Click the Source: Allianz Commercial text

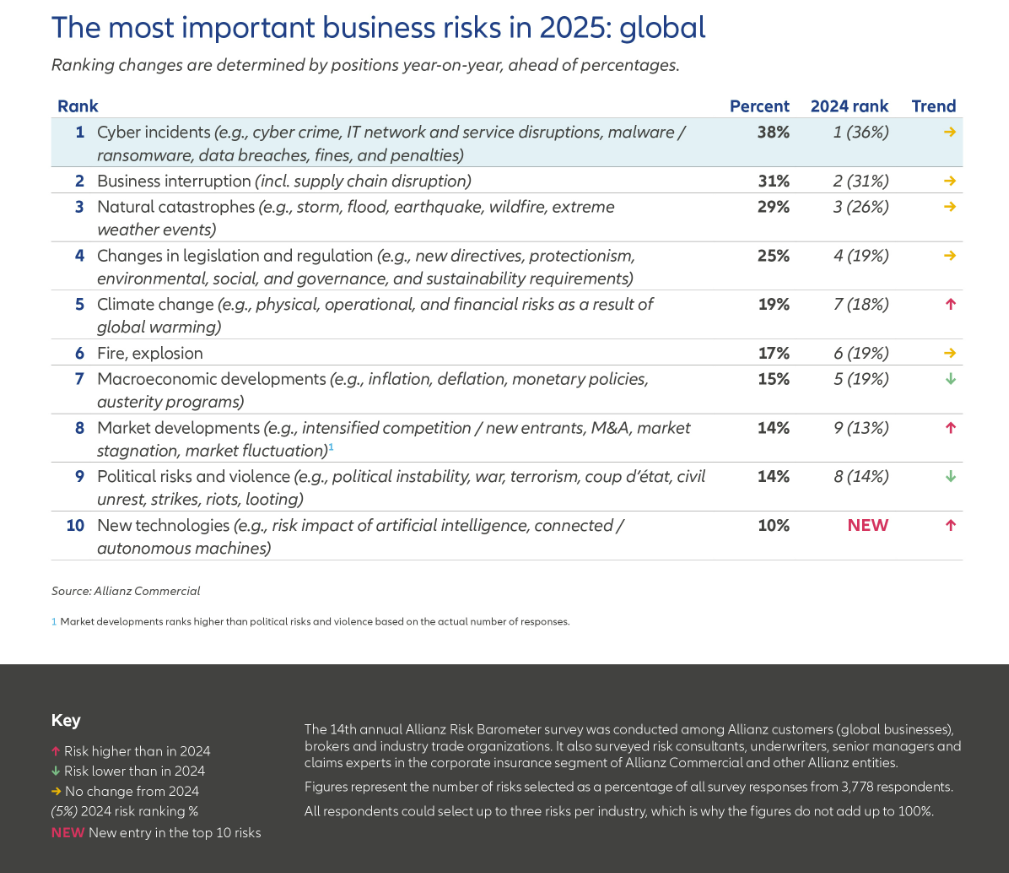126,591
